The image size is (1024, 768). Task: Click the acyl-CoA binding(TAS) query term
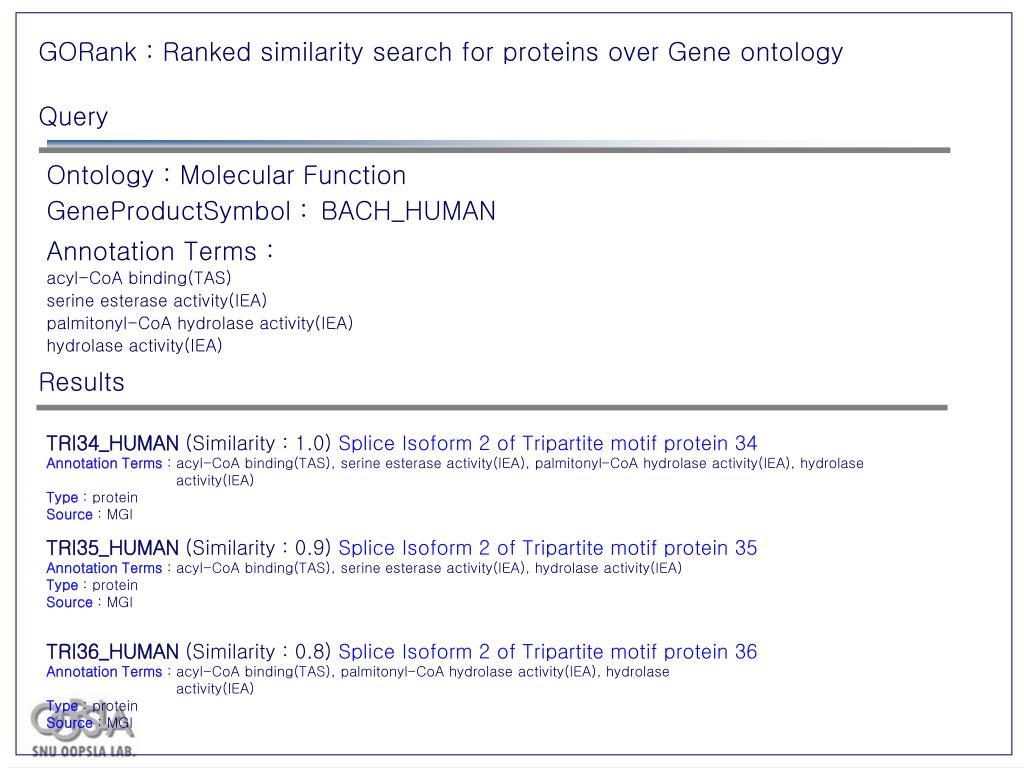pos(138,278)
